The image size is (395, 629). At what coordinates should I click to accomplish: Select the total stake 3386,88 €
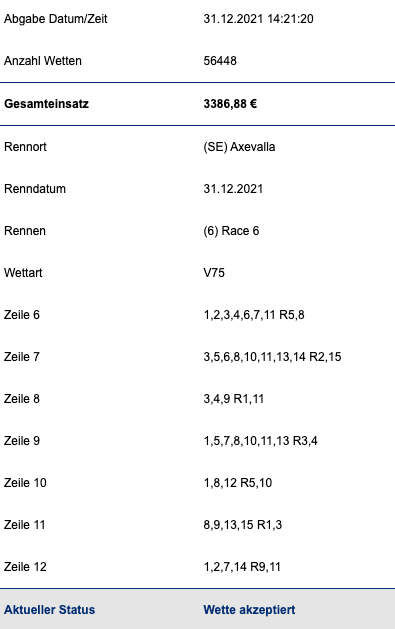(x=230, y=104)
